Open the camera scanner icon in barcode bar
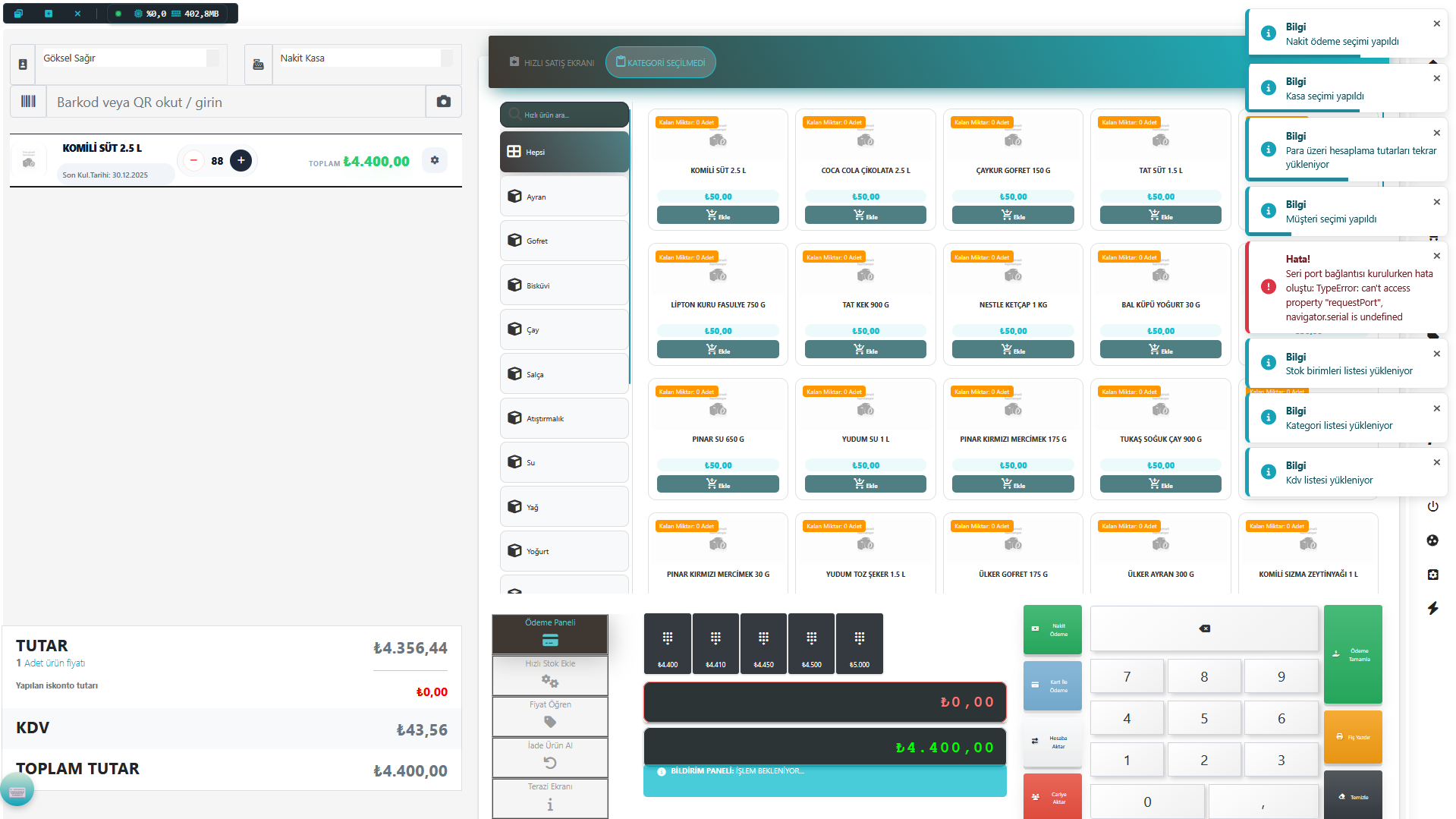 click(444, 101)
